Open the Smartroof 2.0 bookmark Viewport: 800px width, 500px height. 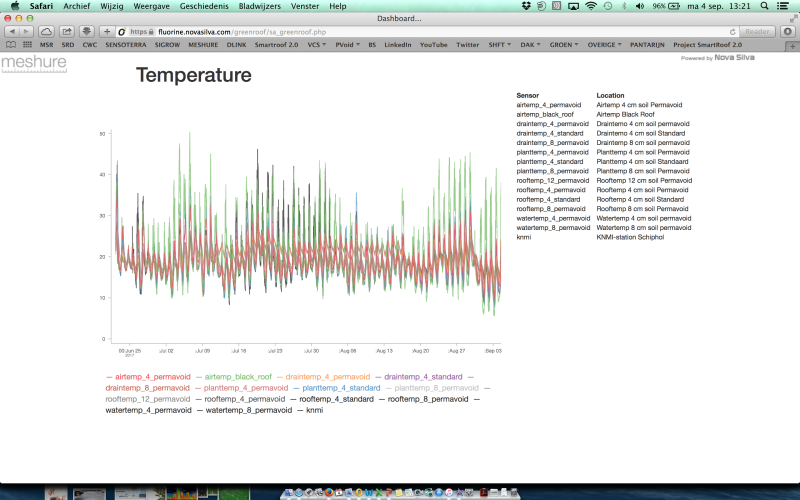tap(277, 45)
